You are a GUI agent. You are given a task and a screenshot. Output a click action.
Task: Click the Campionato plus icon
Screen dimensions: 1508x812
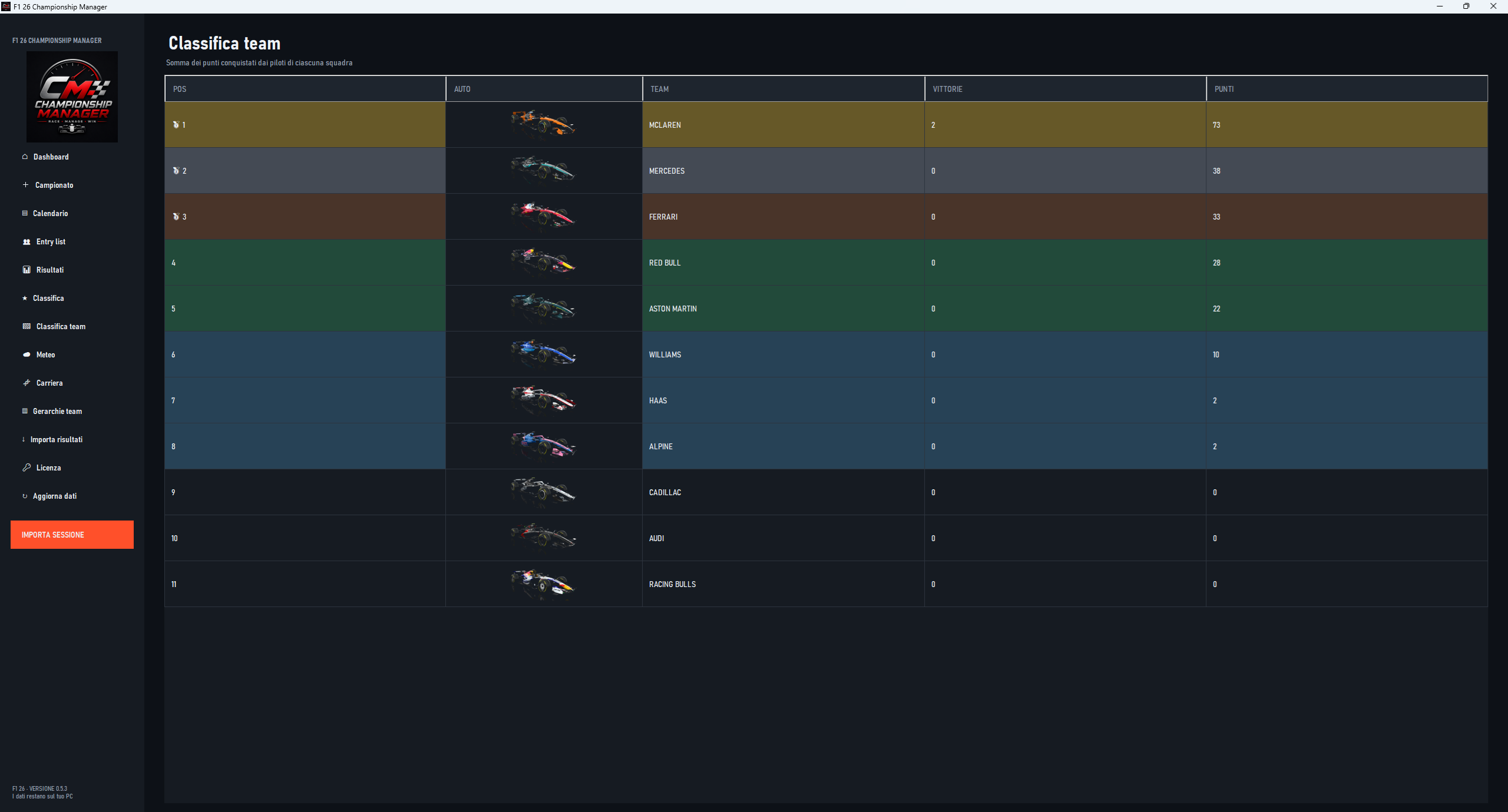(25, 185)
